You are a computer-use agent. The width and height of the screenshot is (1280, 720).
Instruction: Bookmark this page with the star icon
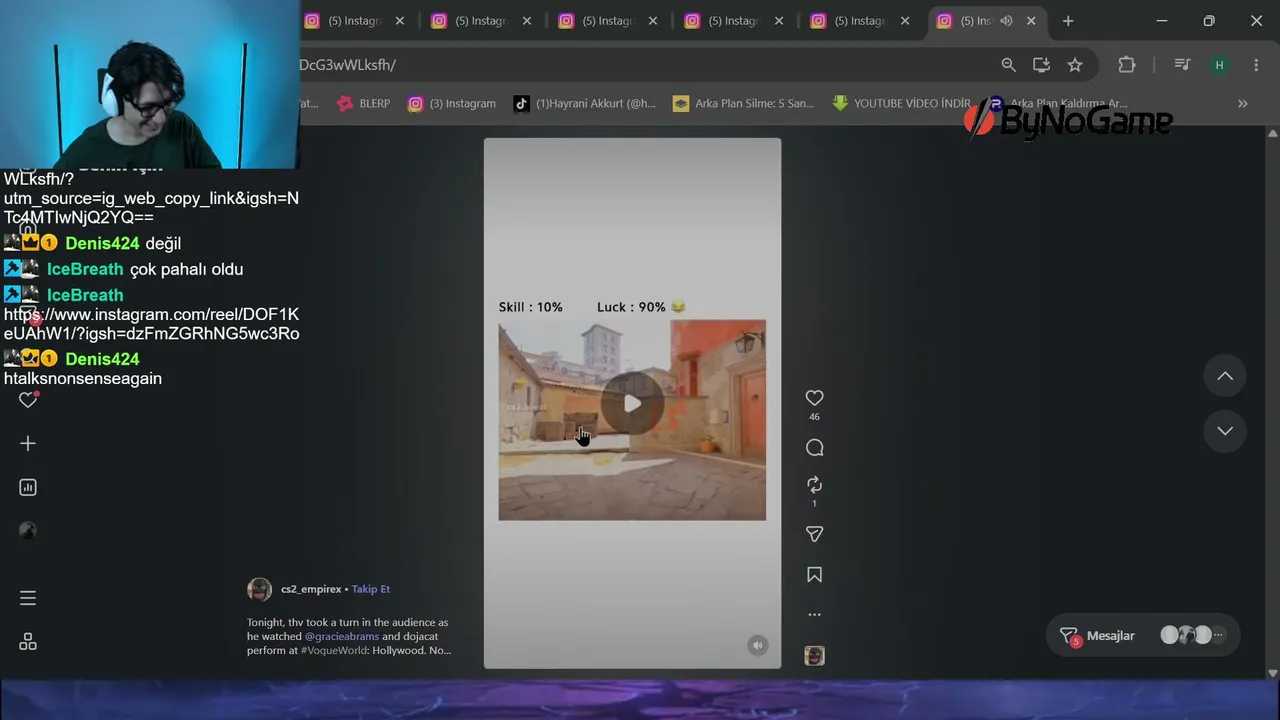click(1075, 65)
